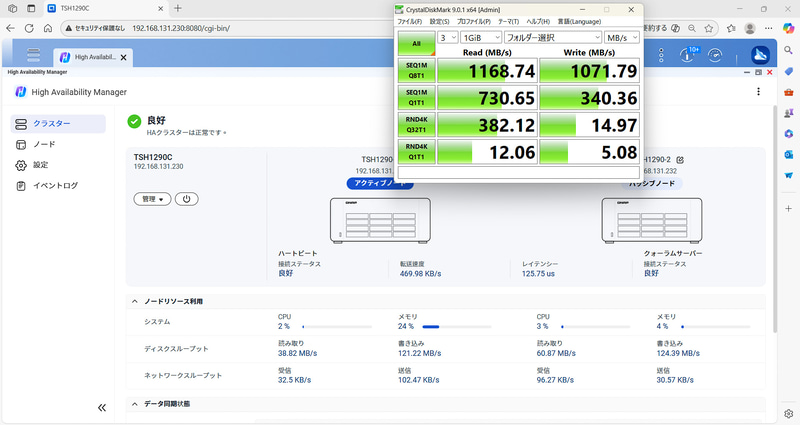Close the High Availability Manager QTS tab
Viewport: 800px width, 425px height.
(123, 58)
